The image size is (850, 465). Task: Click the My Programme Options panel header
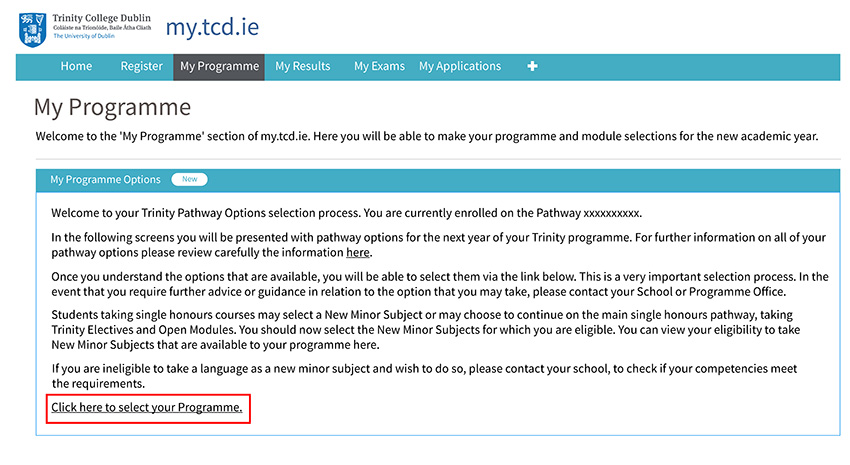(438, 180)
